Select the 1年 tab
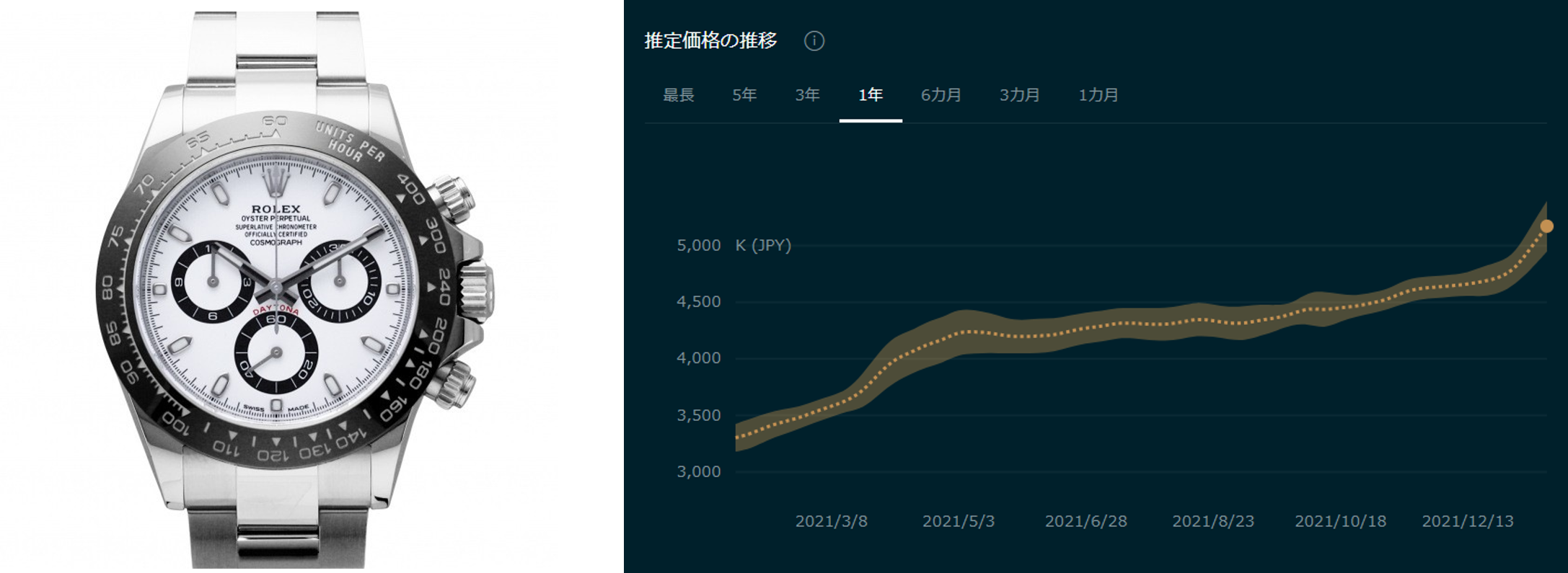Screen dimensions: 1568x573 tap(871, 95)
